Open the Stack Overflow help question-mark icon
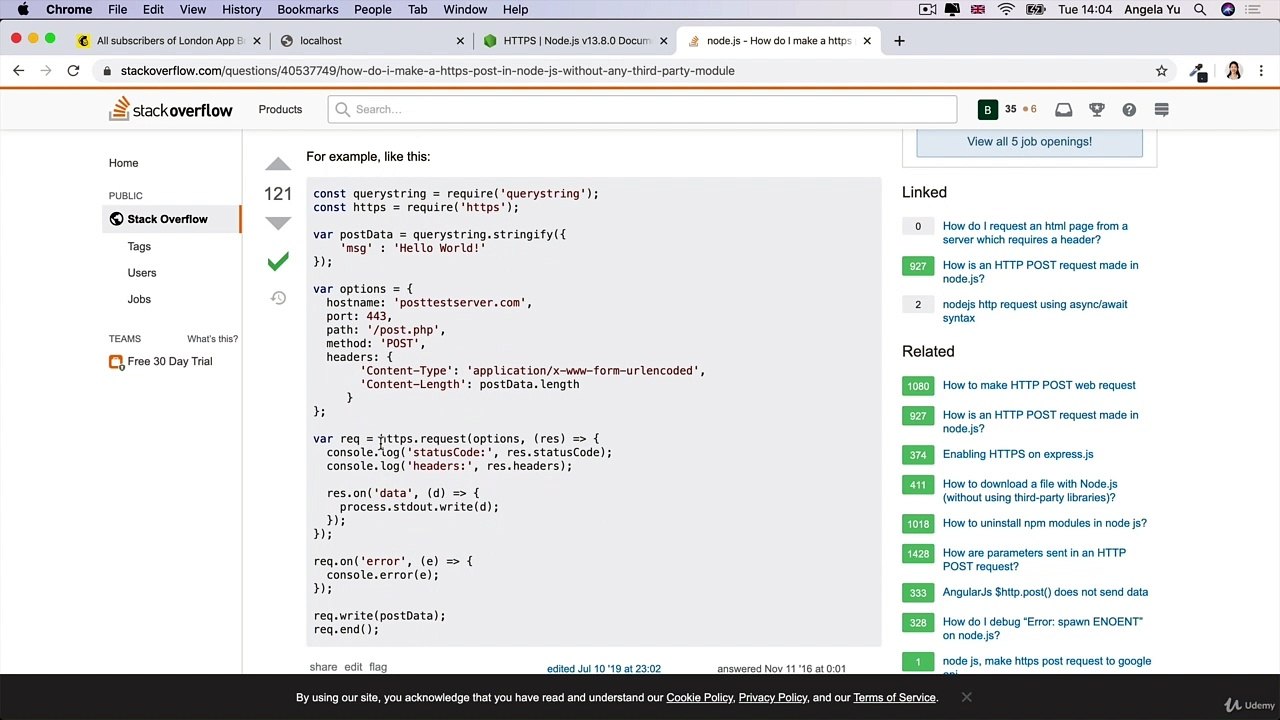Screen dimensions: 1280x720 pyautogui.click(x=1129, y=109)
